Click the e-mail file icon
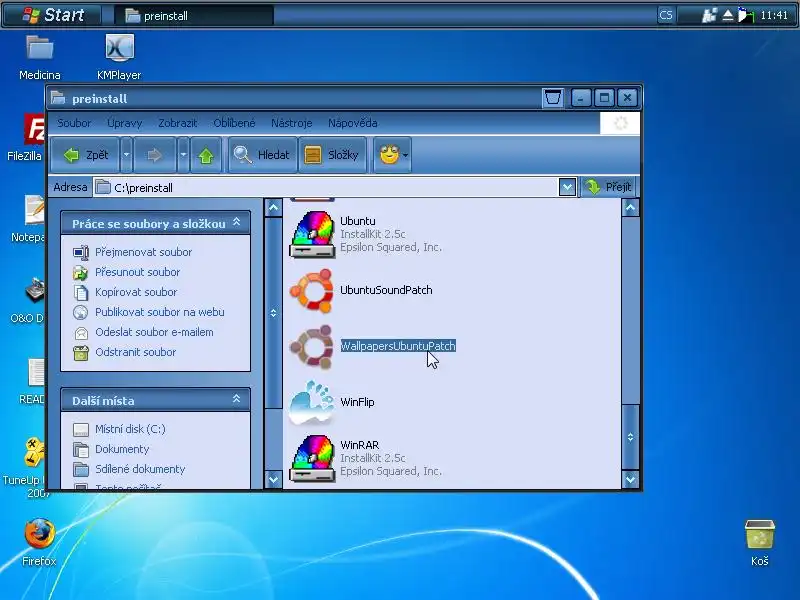The width and height of the screenshot is (800, 600). pyautogui.click(x=81, y=333)
